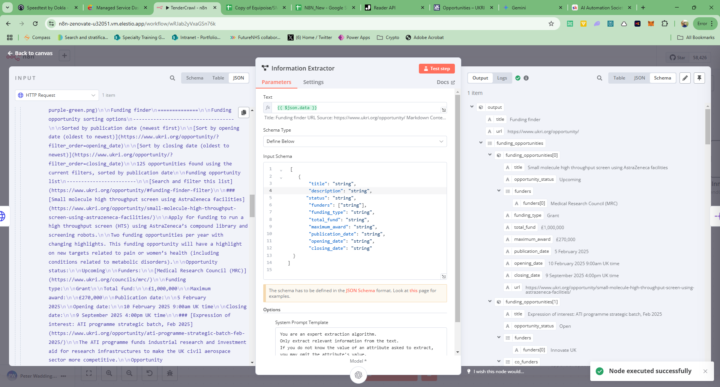Viewport: 720px width, 387px height.
Task: Go Back to canvas
Action: (30, 53)
